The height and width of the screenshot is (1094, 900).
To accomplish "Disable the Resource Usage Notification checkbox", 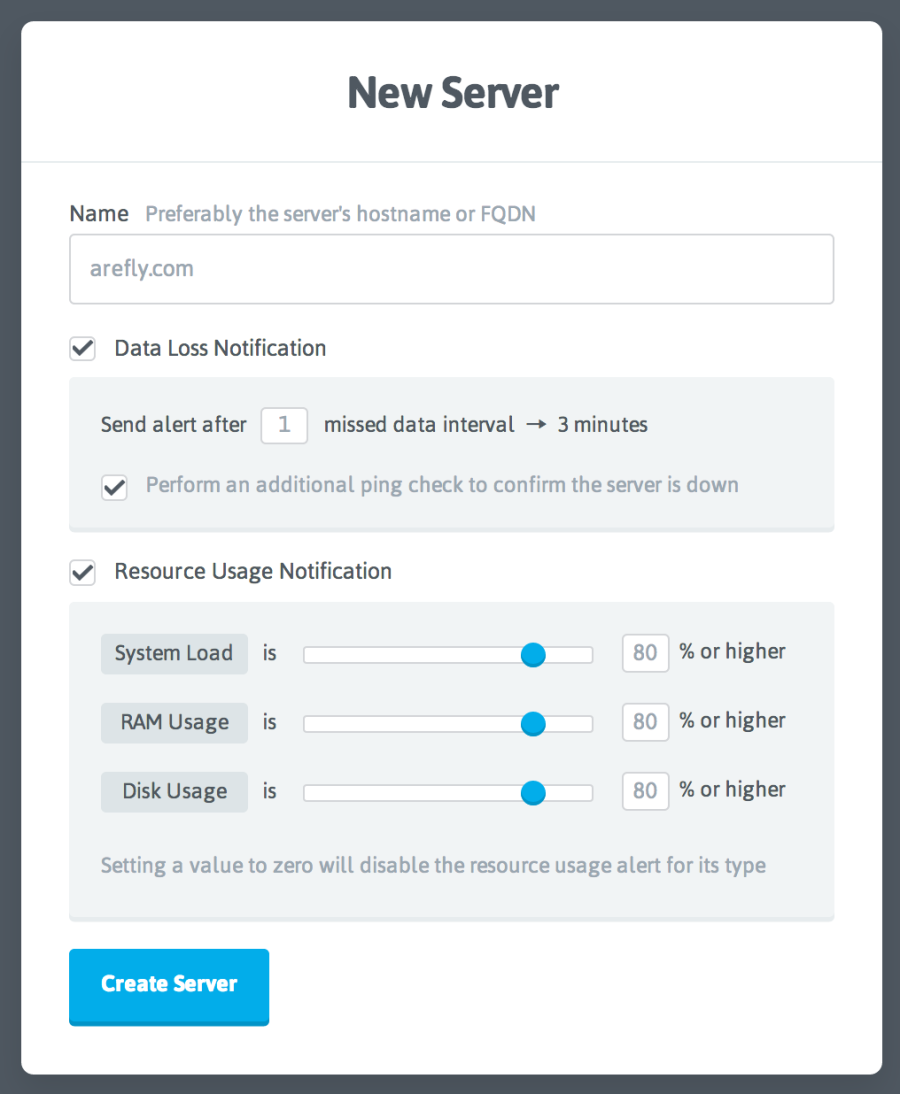I will [x=83, y=572].
